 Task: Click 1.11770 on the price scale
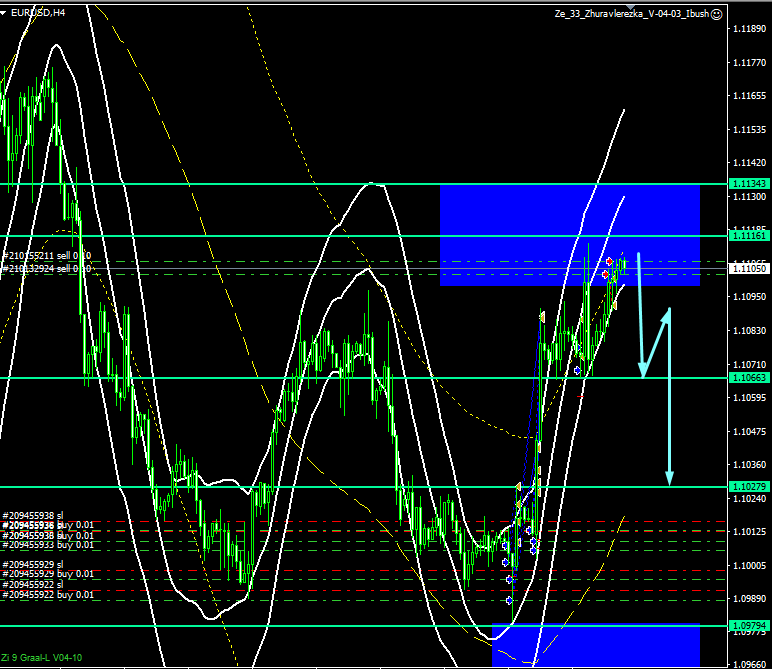pyautogui.click(x=749, y=63)
